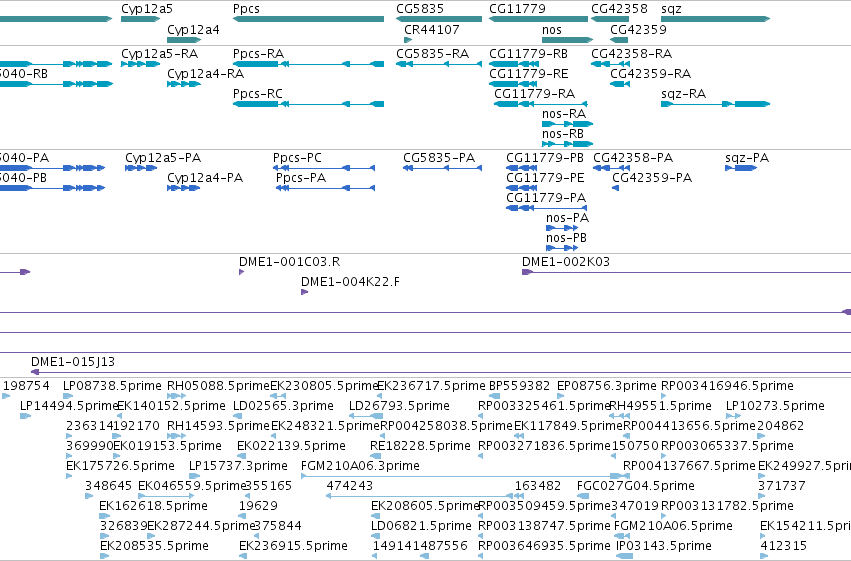Image resolution: width=851 pixels, height=561 pixels.
Task: Open the CG11779-RE transcript
Action: tap(513, 84)
